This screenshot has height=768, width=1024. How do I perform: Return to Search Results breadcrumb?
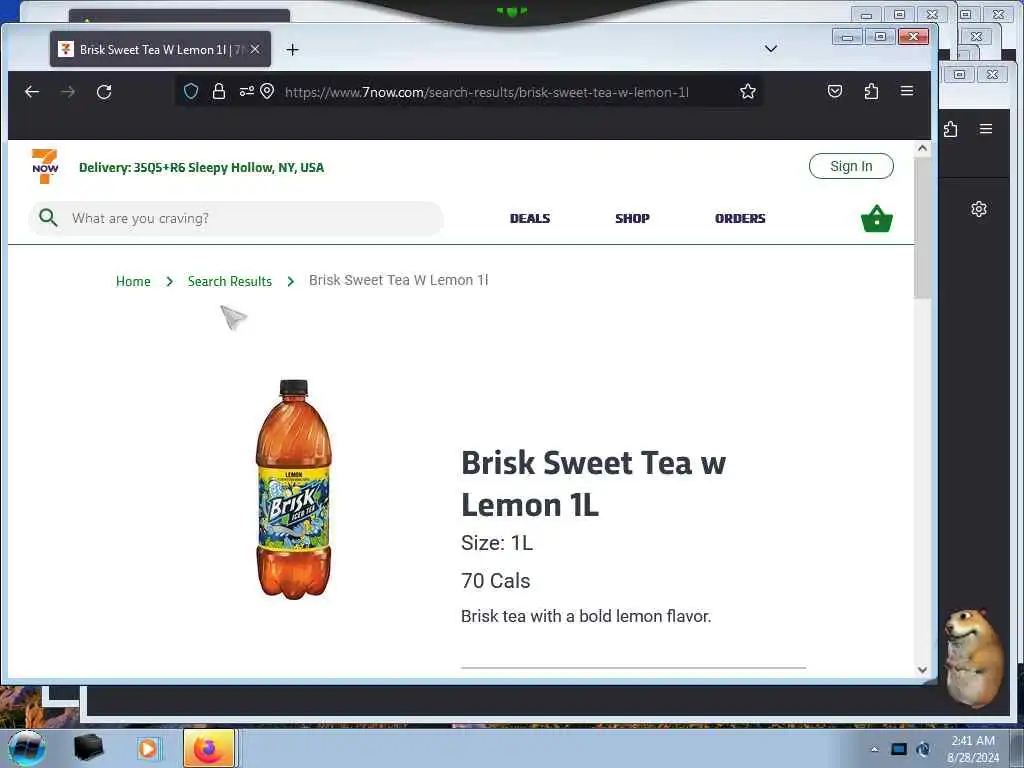(x=230, y=281)
